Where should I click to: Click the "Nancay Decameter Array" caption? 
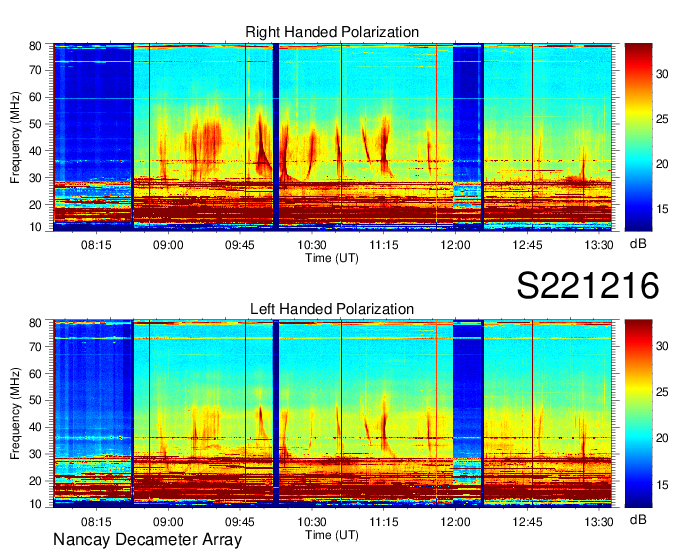coord(147,540)
